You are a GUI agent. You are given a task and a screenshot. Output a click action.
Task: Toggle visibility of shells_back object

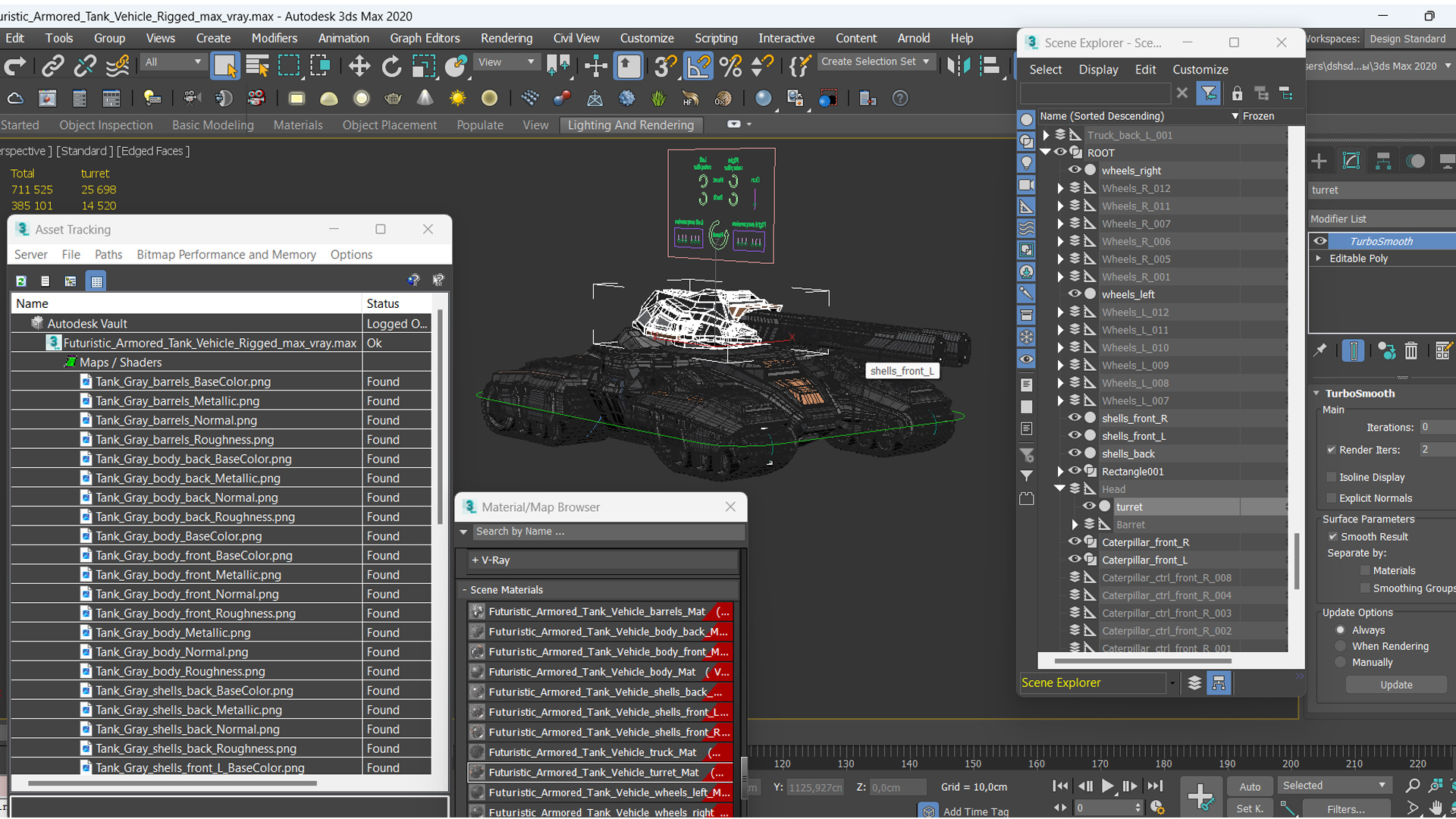(x=1074, y=453)
